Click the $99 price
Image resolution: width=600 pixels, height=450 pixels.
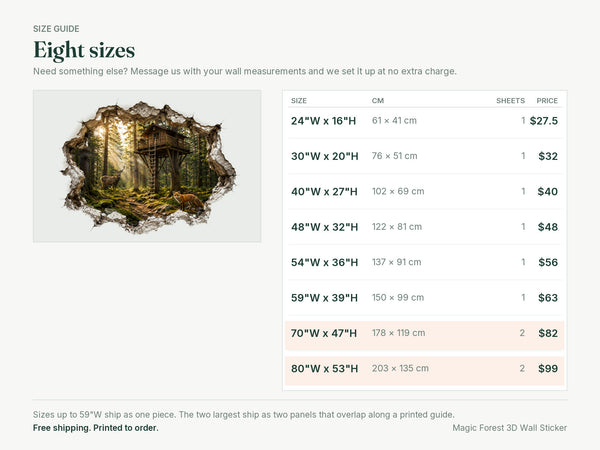click(x=548, y=369)
